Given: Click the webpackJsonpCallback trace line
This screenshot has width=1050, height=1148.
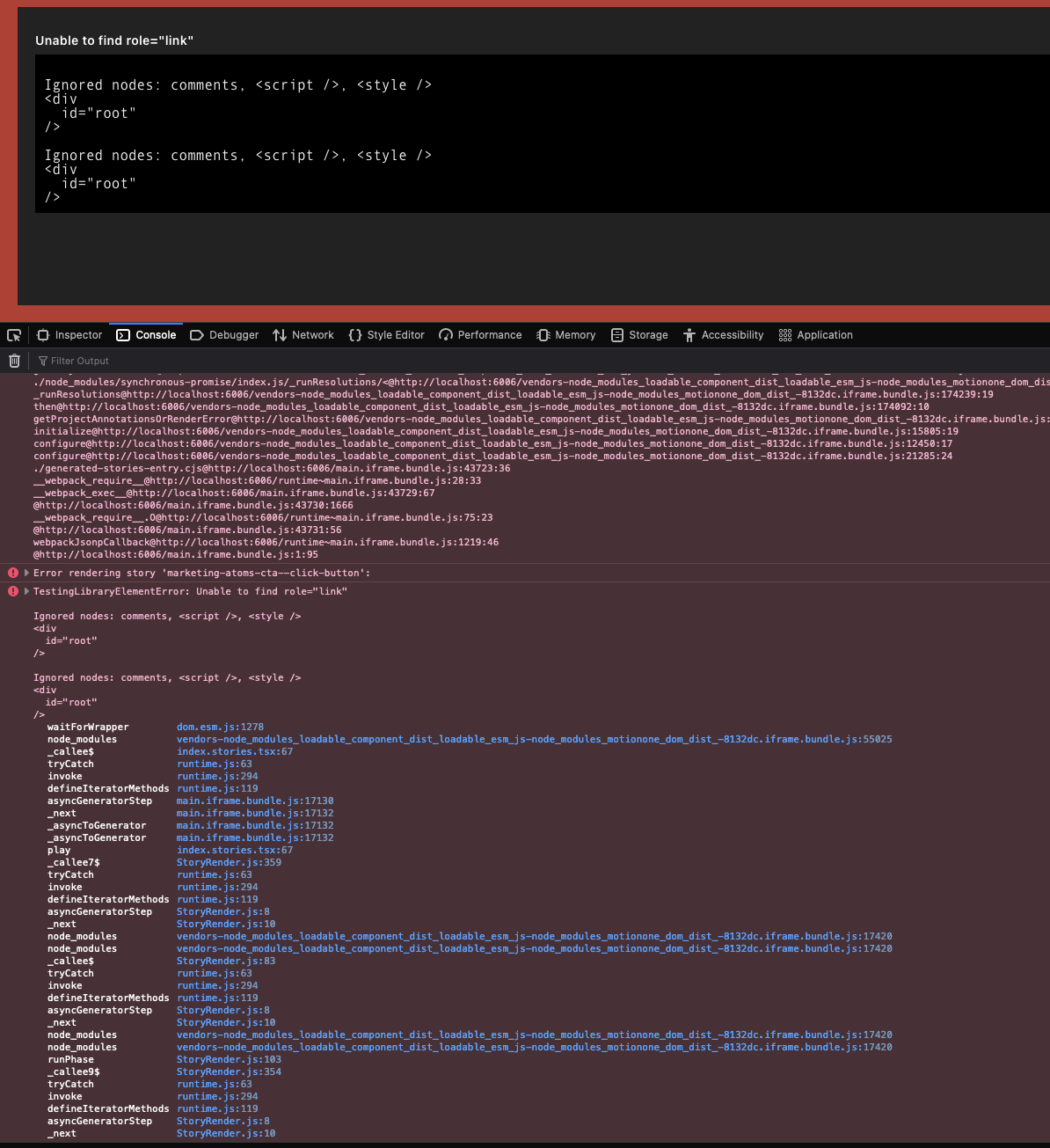Looking at the screenshot, I should pyautogui.click(x=266, y=542).
